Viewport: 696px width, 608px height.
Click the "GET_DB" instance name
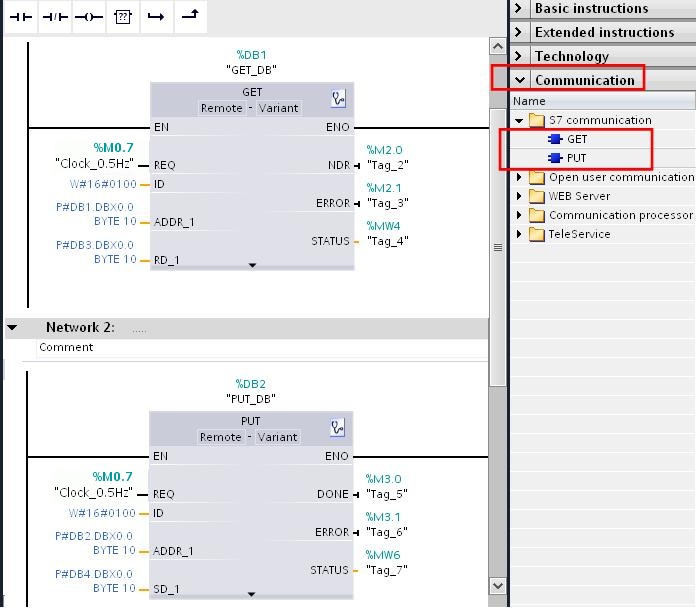[251, 70]
